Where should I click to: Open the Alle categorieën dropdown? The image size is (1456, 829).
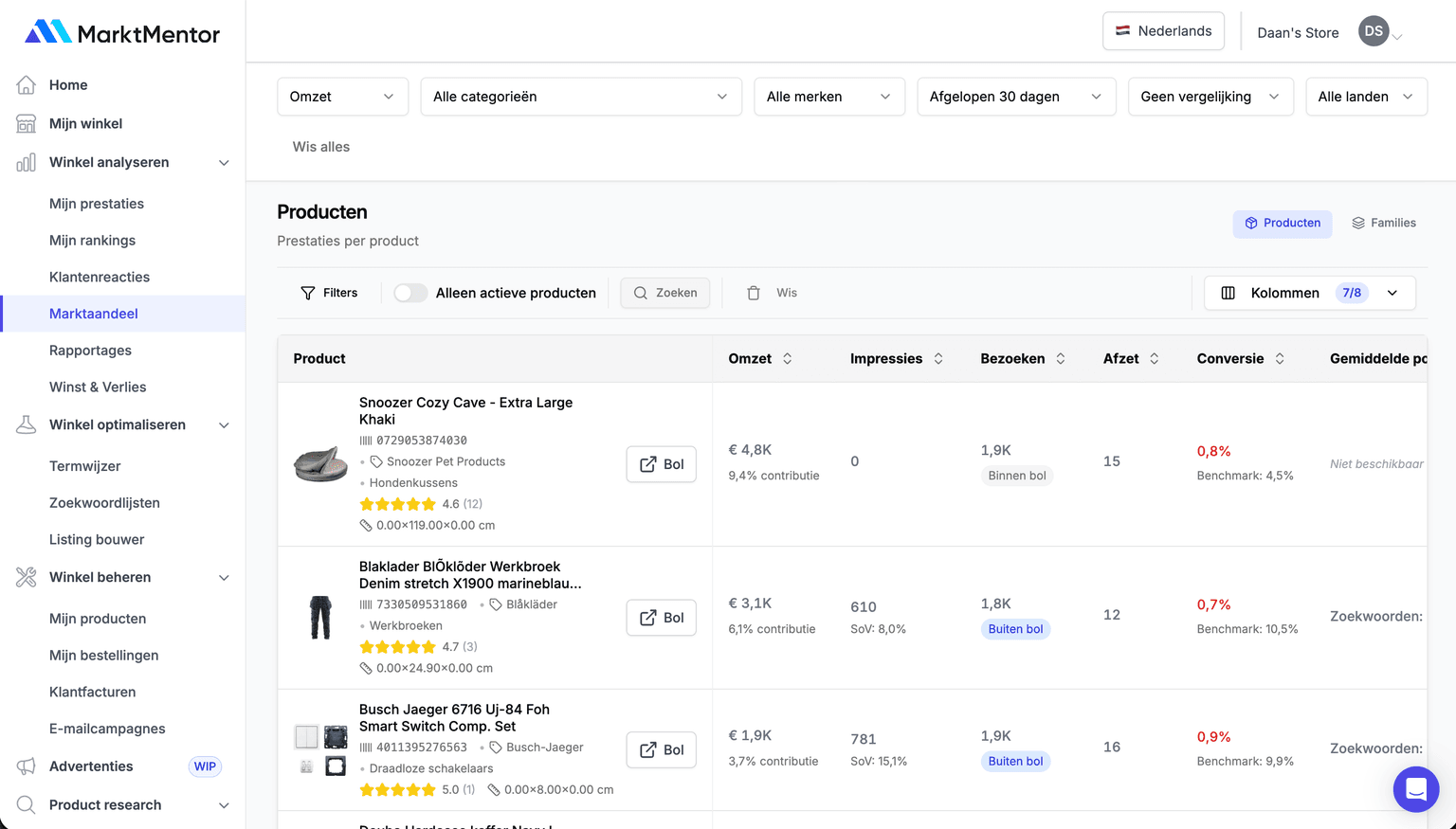(x=580, y=97)
